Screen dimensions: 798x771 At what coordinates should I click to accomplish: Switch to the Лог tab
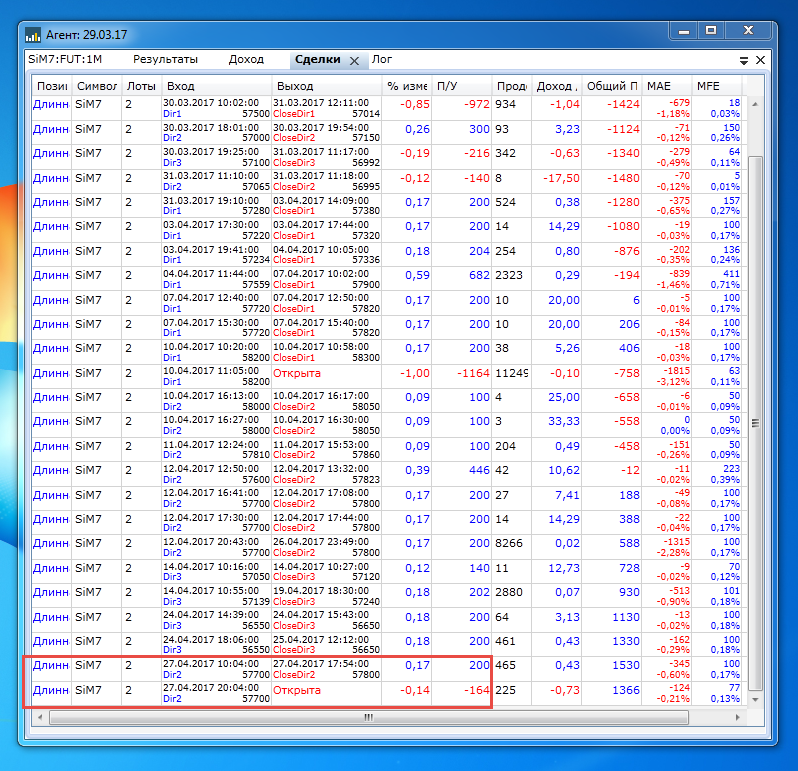click(382, 59)
